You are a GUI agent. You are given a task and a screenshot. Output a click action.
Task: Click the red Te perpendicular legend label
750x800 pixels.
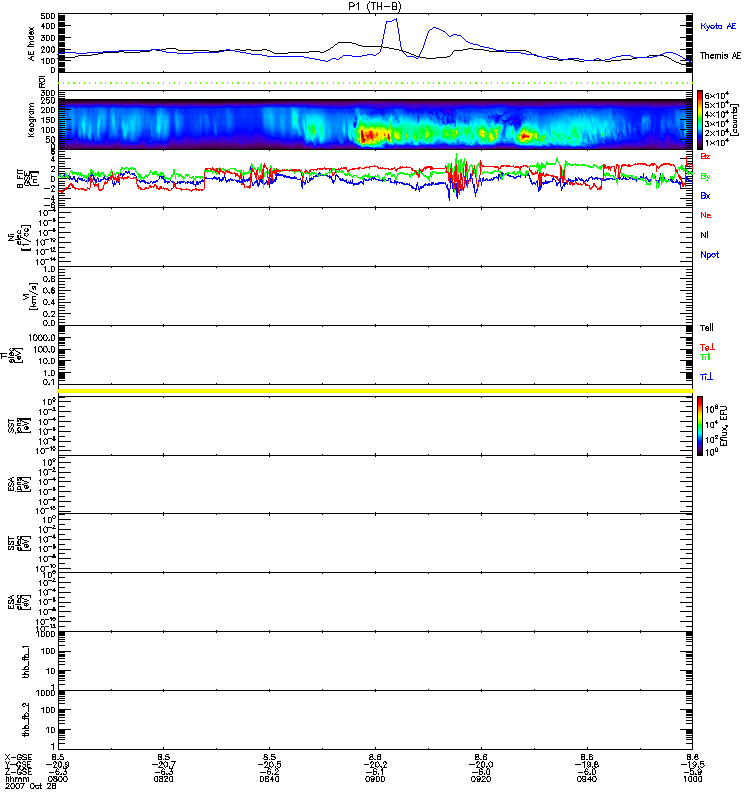pos(707,347)
